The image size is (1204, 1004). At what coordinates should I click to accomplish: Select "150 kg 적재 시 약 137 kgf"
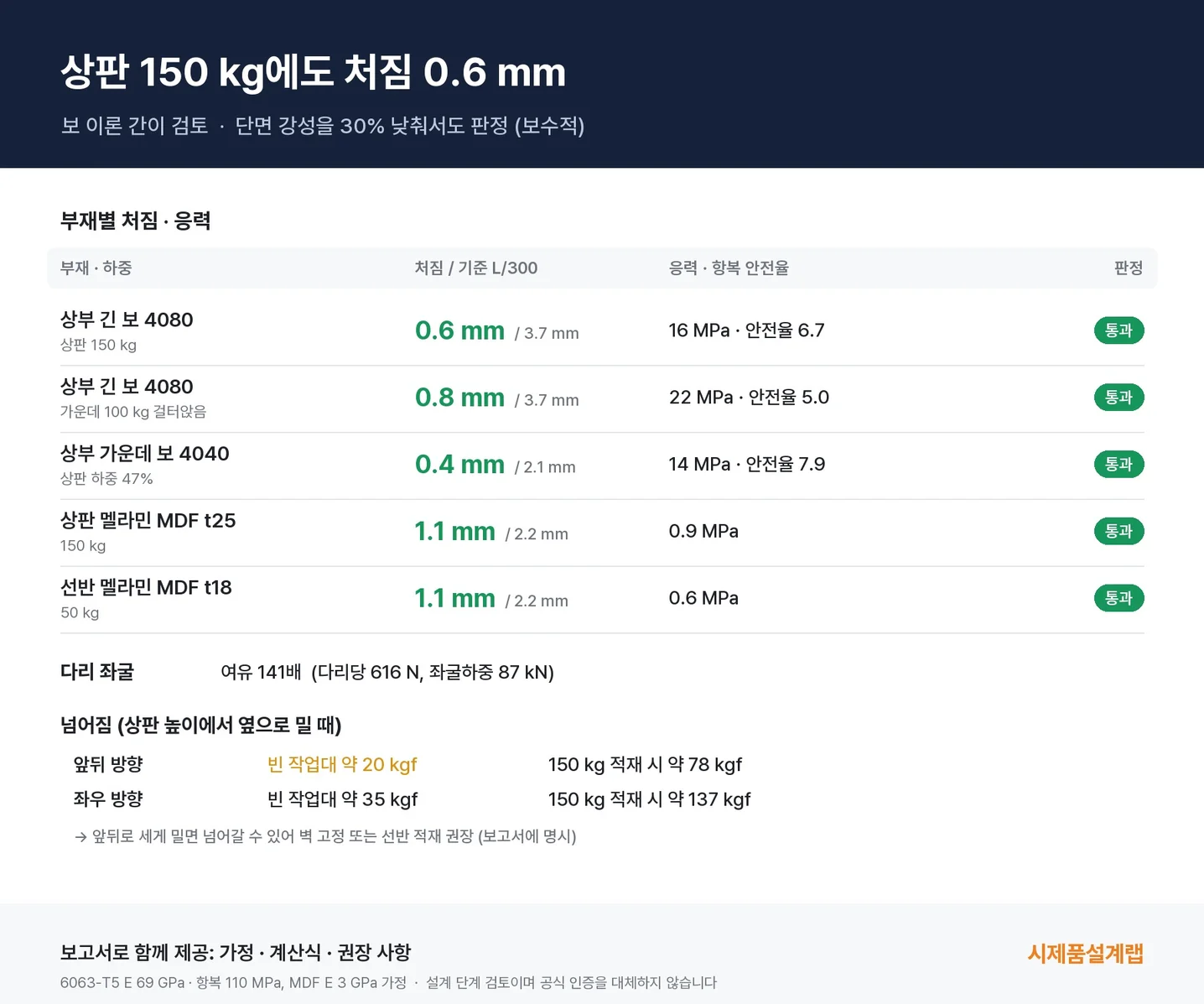pyautogui.click(x=649, y=799)
